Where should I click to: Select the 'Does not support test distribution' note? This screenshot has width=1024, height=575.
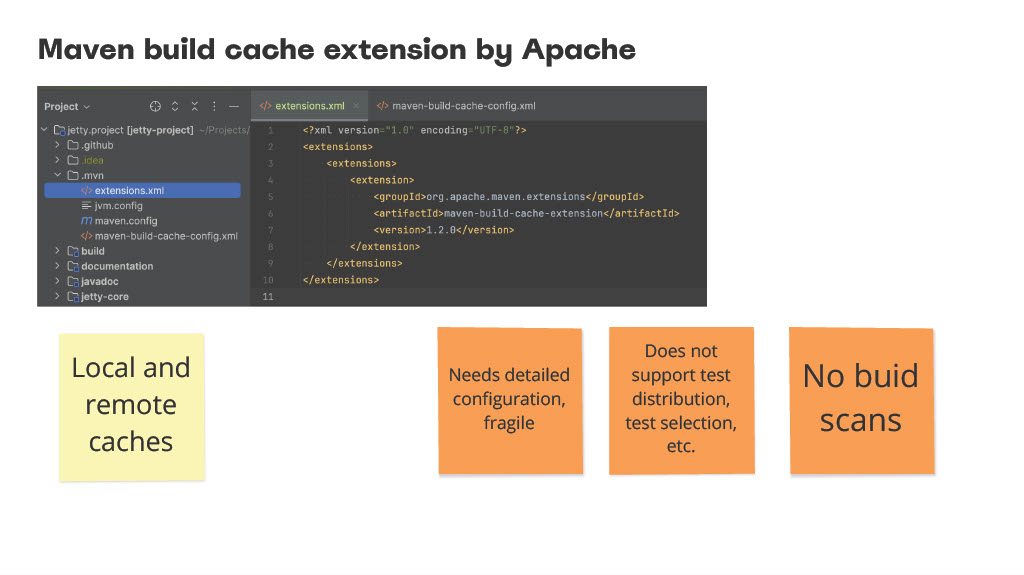pos(681,400)
